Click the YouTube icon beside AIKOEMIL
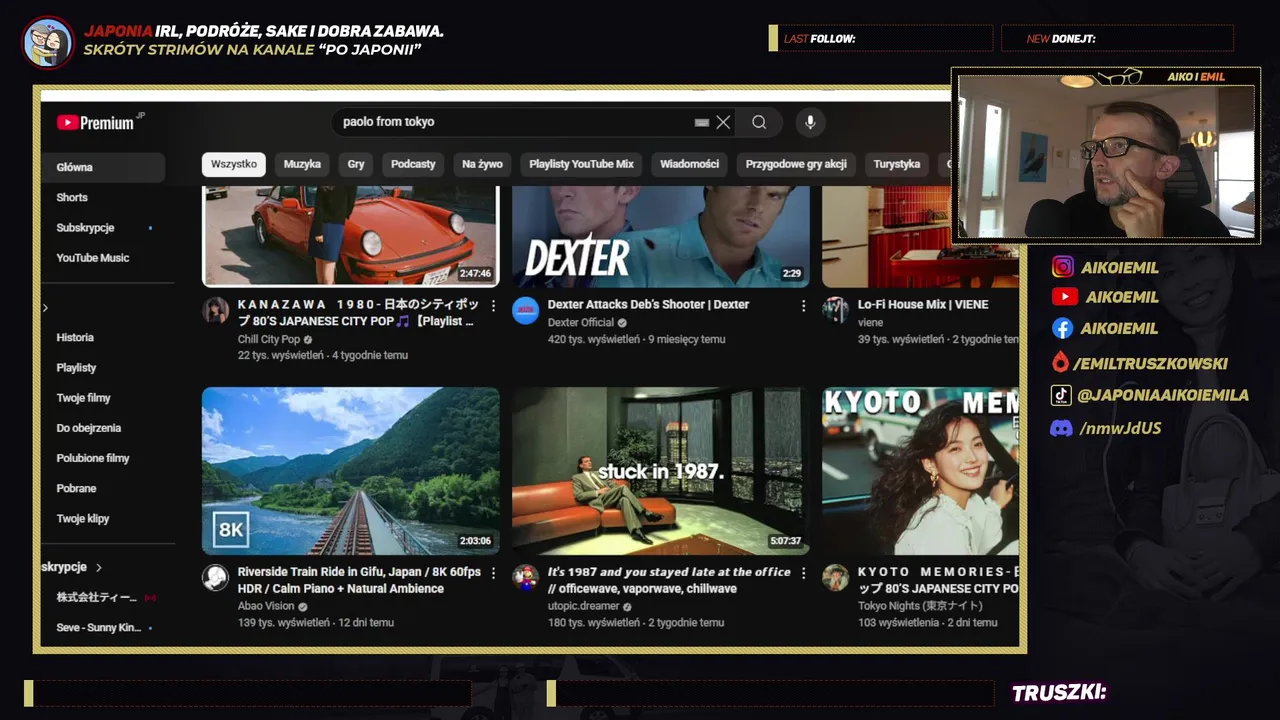This screenshot has height=720, width=1280. click(x=1064, y=297)
